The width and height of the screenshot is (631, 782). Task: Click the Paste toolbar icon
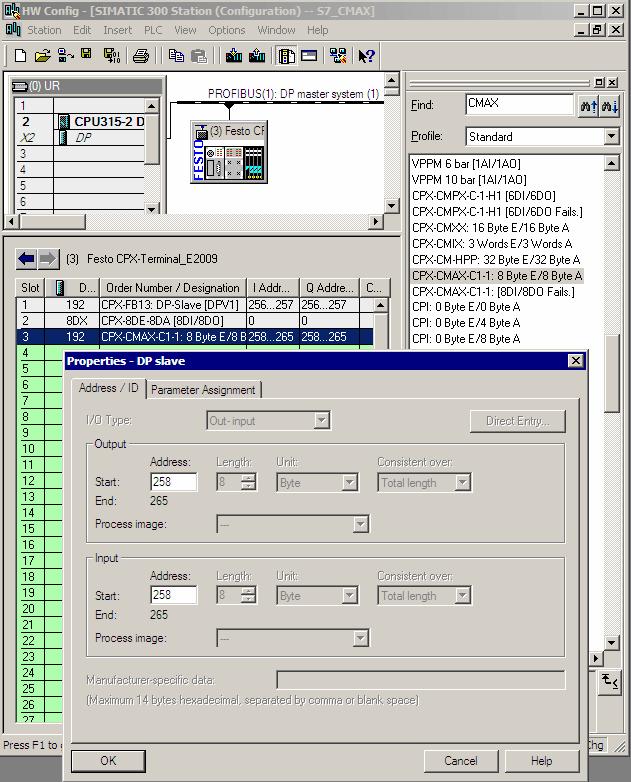[x=199, y=56]
